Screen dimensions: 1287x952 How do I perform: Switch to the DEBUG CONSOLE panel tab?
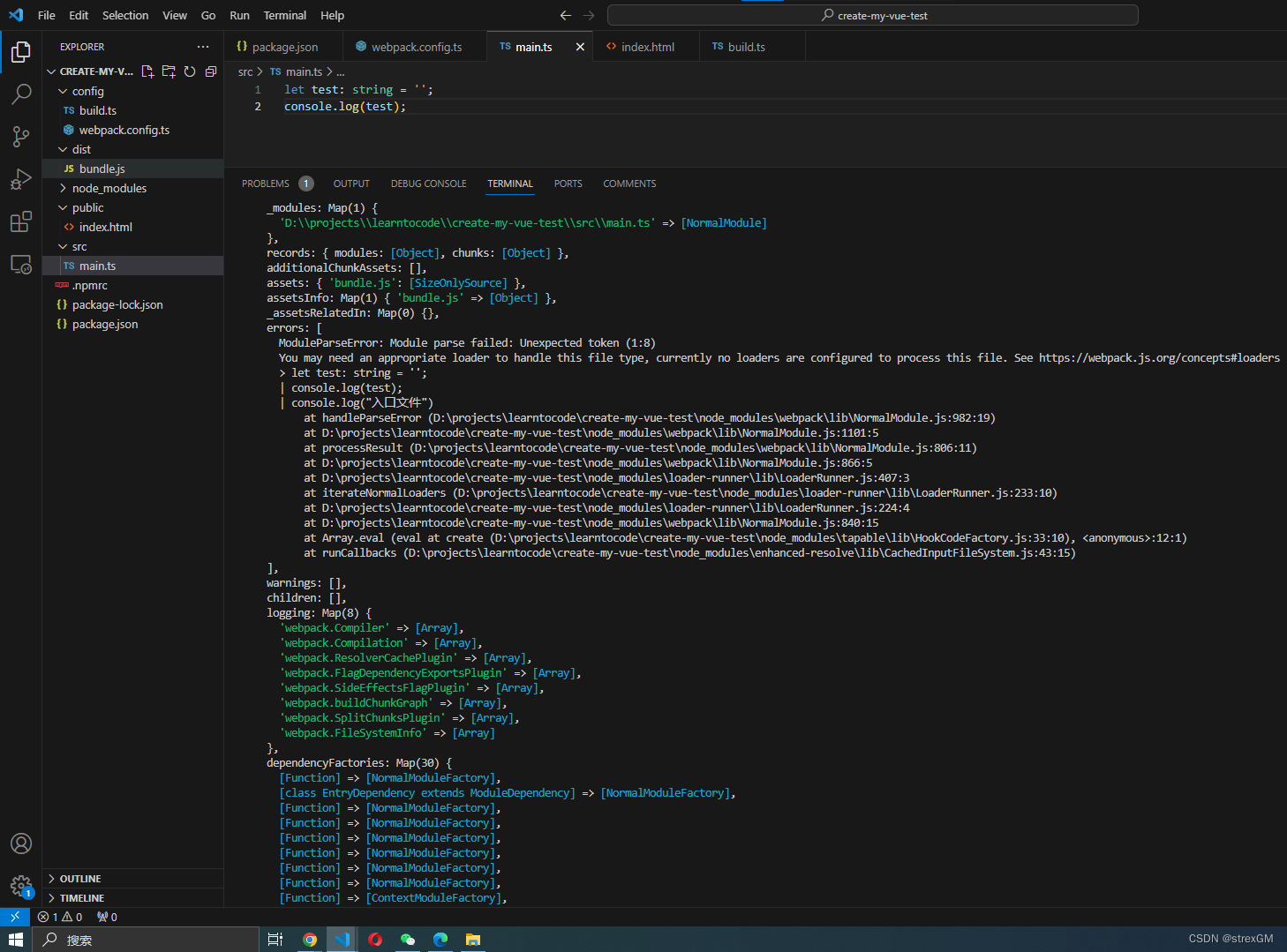[429, 184]
